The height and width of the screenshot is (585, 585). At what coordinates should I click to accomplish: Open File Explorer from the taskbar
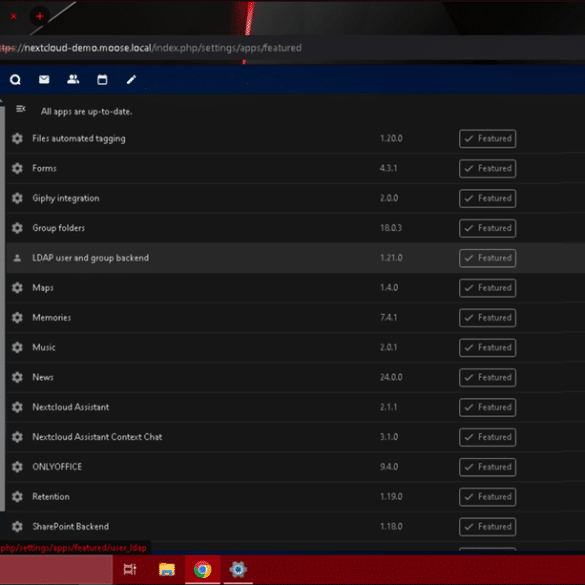click(166, 569)
